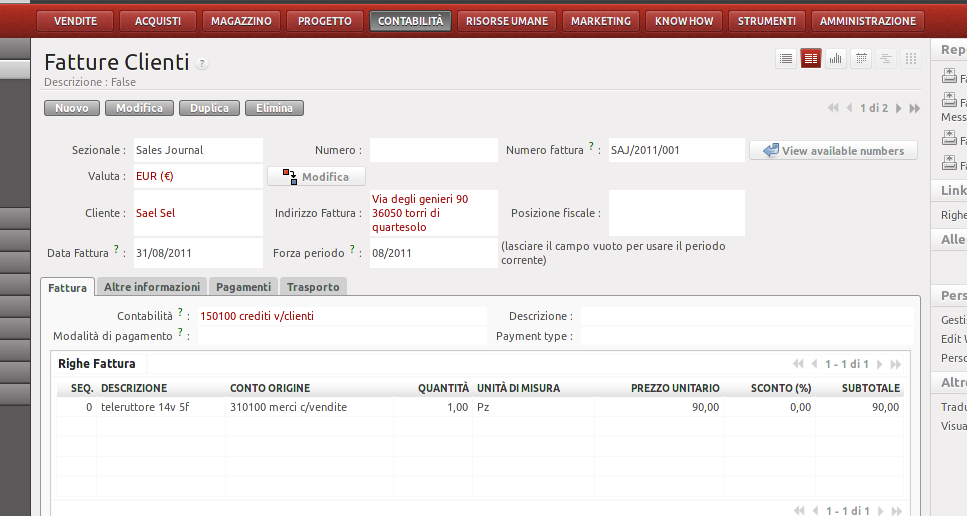Open the dotted grid view icon
This screenshot has height=516, width=967.
coord(911,59)
